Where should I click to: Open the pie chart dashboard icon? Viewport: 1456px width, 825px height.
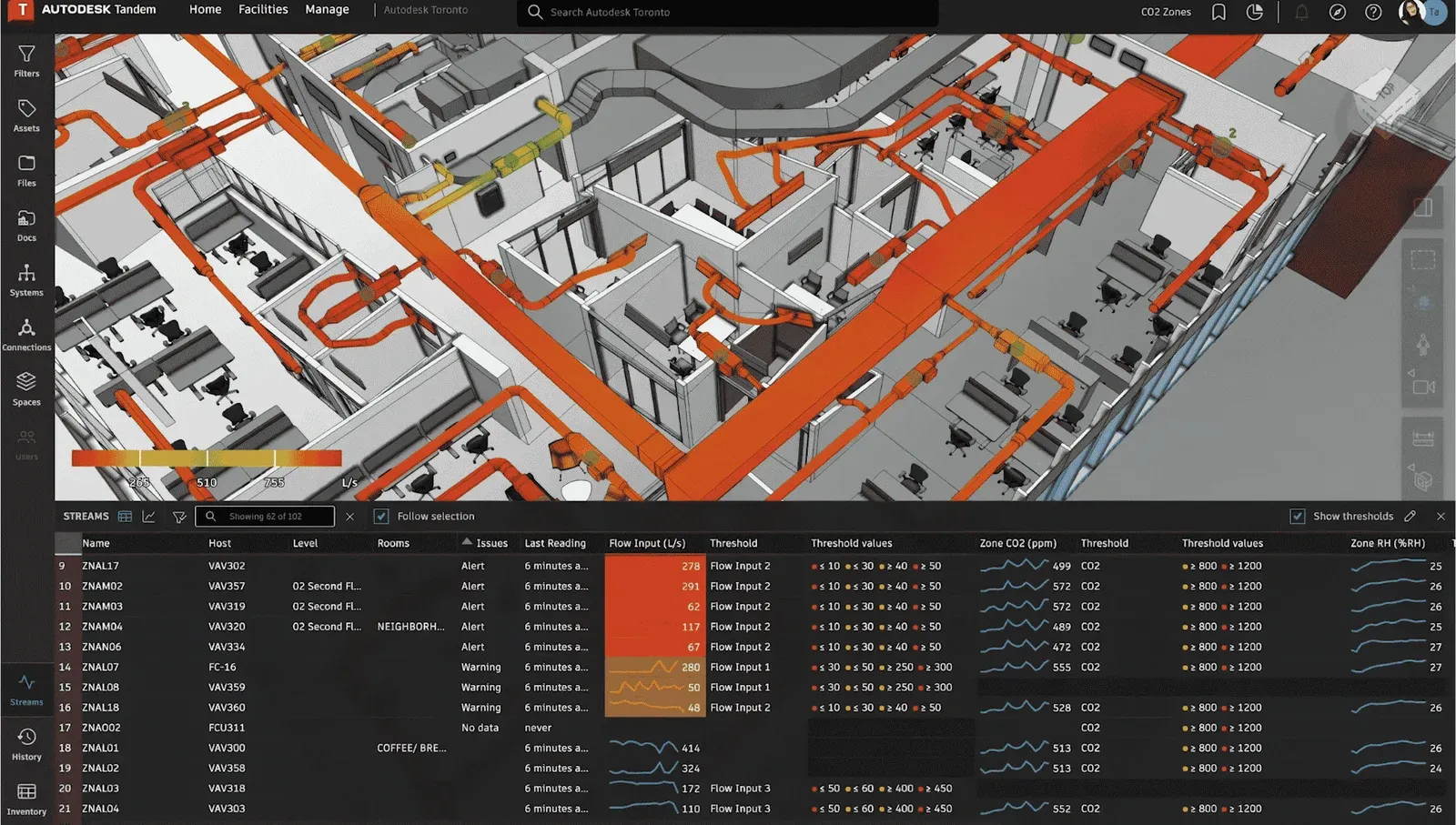tap(1255, 12)
